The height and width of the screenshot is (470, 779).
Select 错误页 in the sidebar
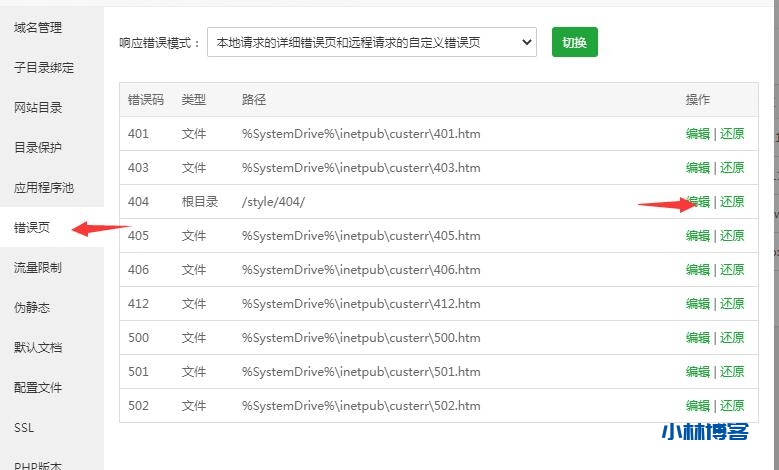[32, 227]
